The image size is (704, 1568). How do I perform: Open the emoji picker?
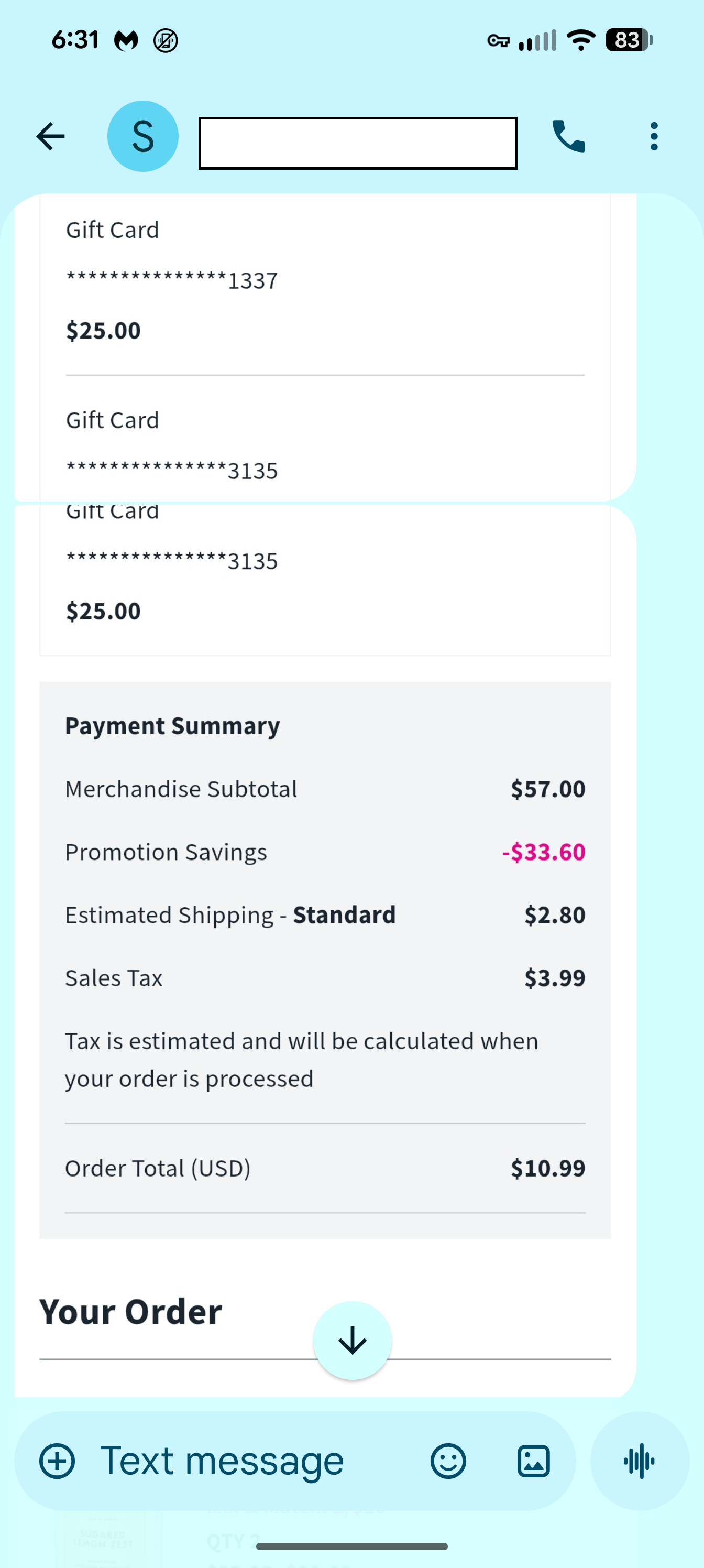[x=448, y=1461]
